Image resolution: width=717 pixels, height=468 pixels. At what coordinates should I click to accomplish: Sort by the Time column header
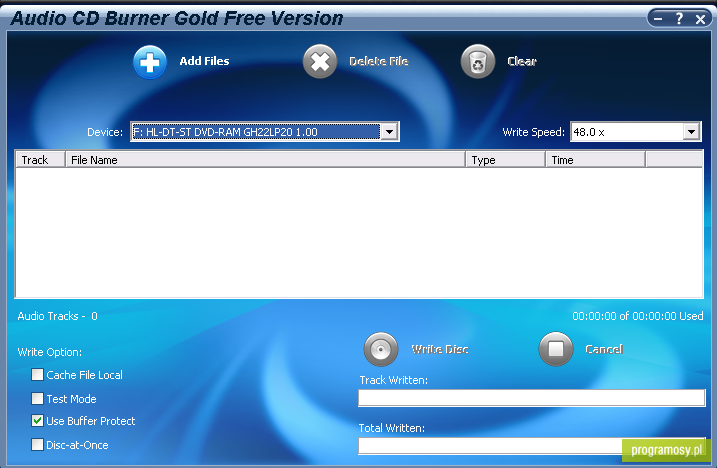[x=596, y=160]
